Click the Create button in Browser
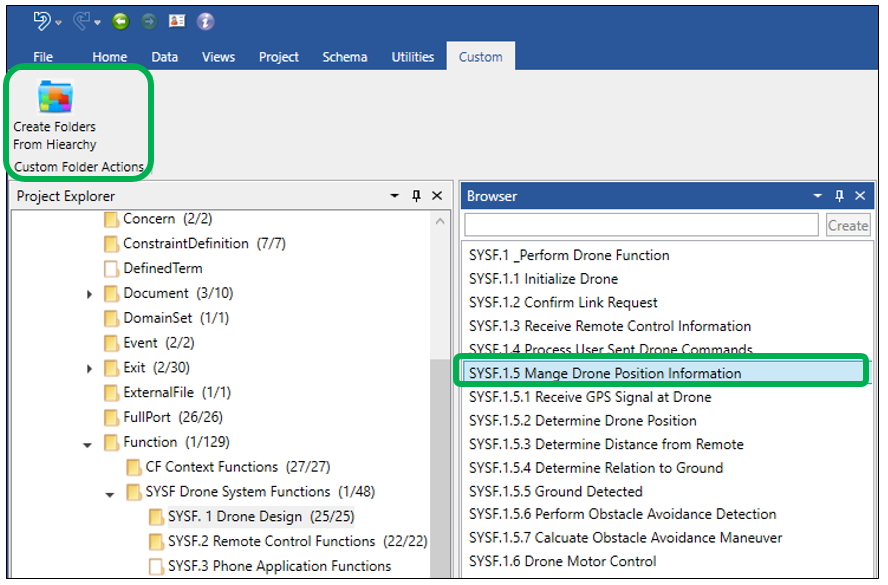The height and width of the screenshot is (585, 888). click(x=847, y=225)
